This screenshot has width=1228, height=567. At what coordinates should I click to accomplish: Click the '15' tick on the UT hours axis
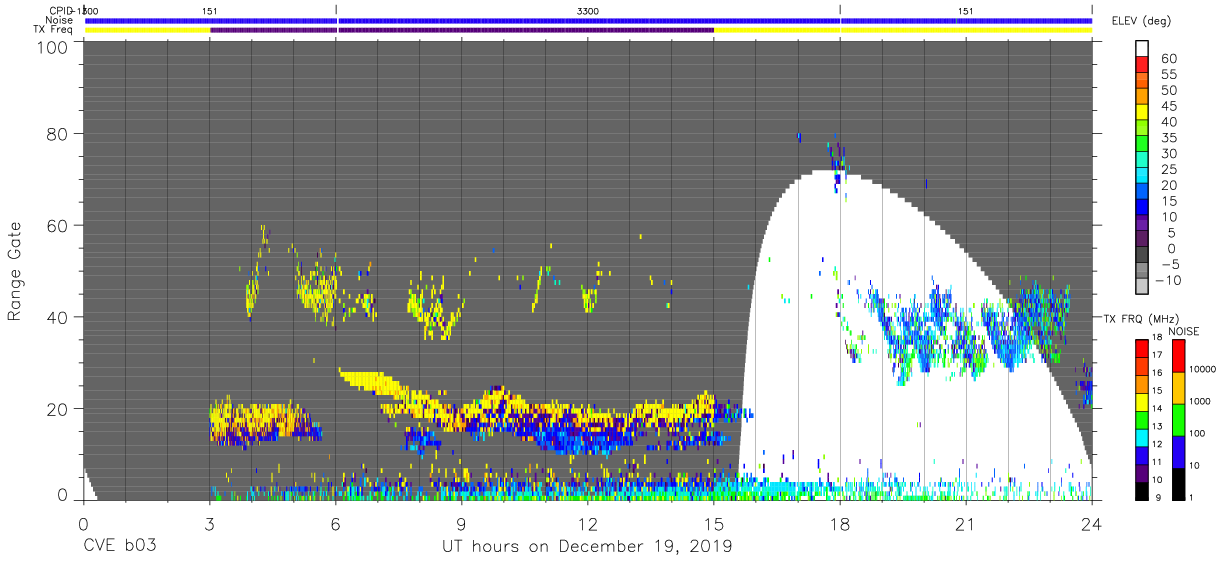click(x=714, y=523)
